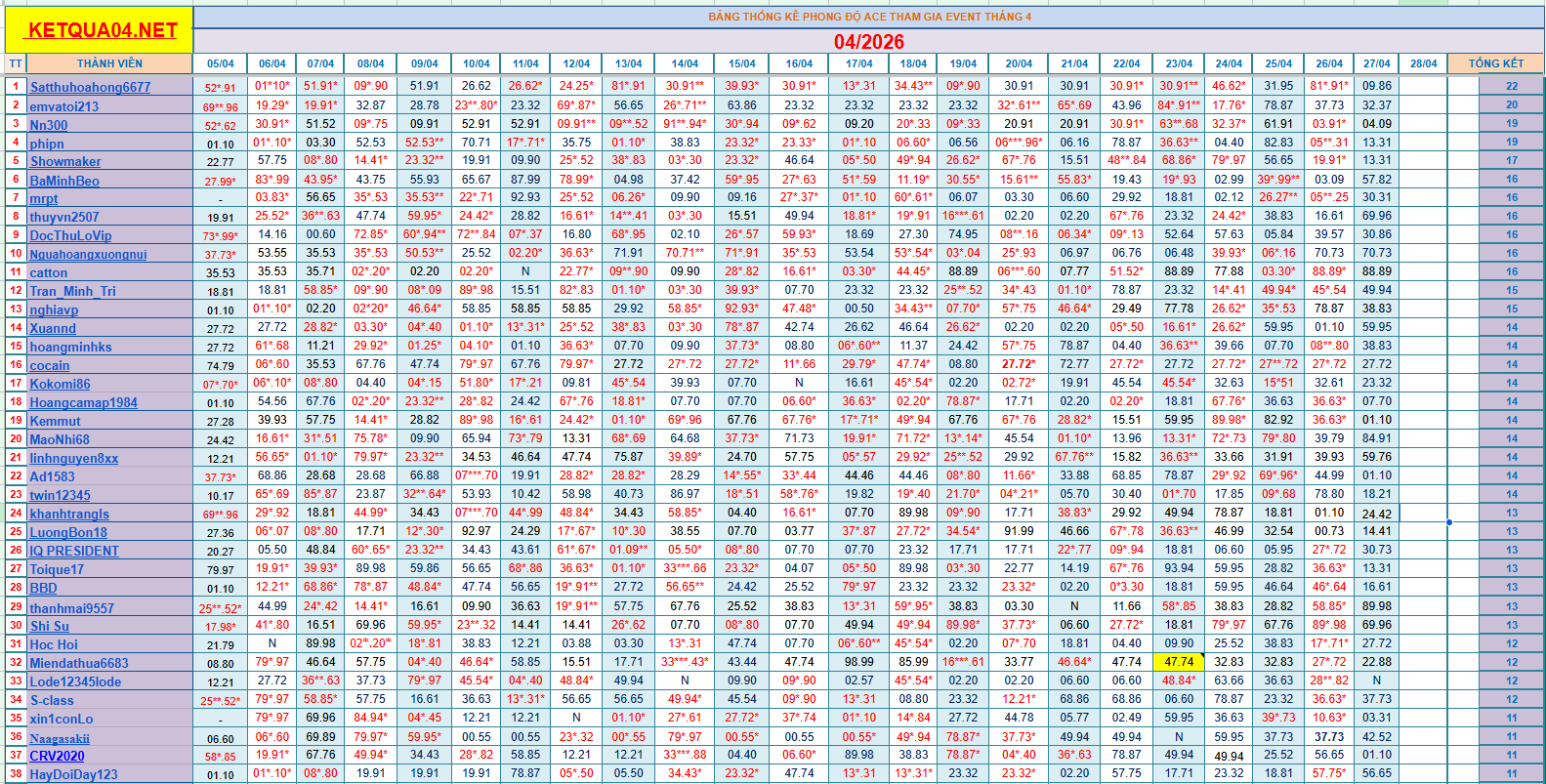Open member link cocain

click(49, 365)
